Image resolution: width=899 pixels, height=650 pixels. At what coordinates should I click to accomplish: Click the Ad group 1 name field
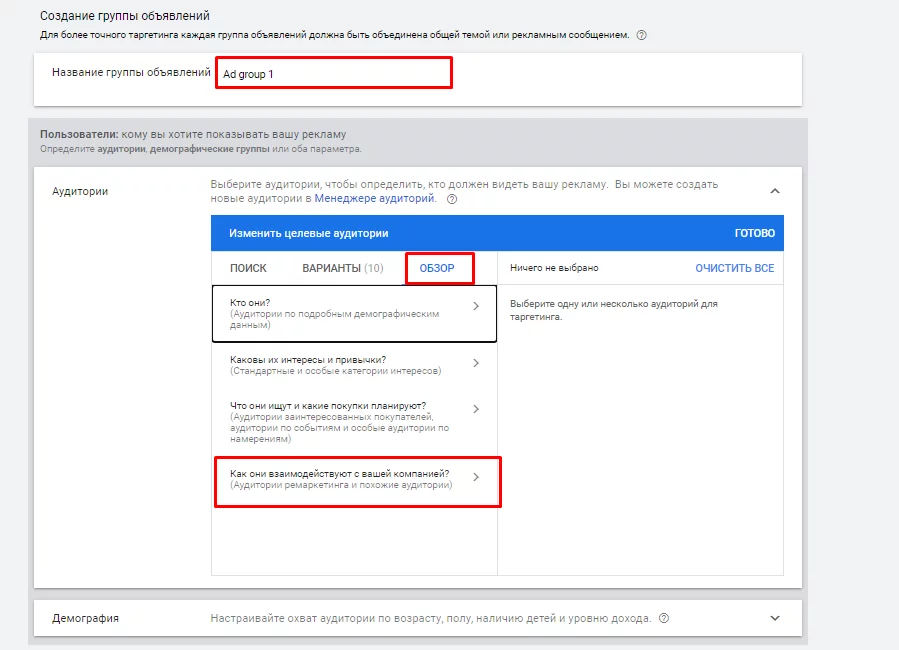click(334, 73)
